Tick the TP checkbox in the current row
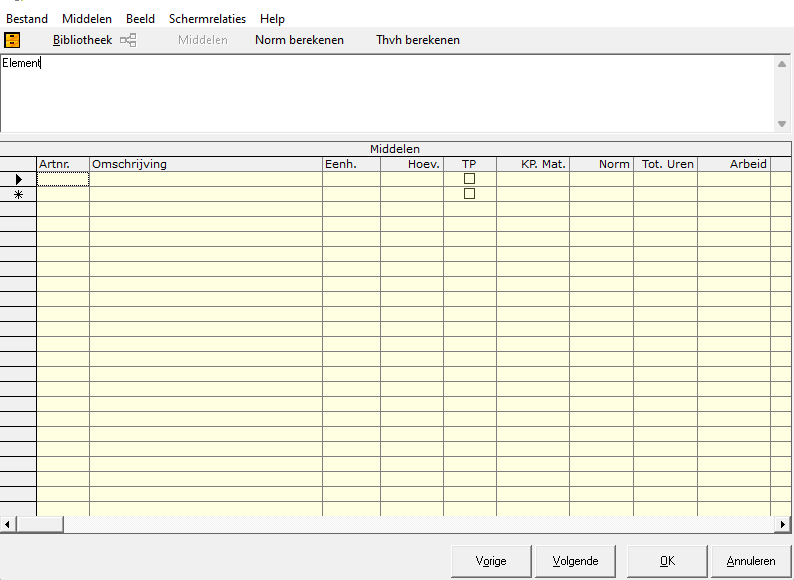794x580 pixels. coord(469,178)
